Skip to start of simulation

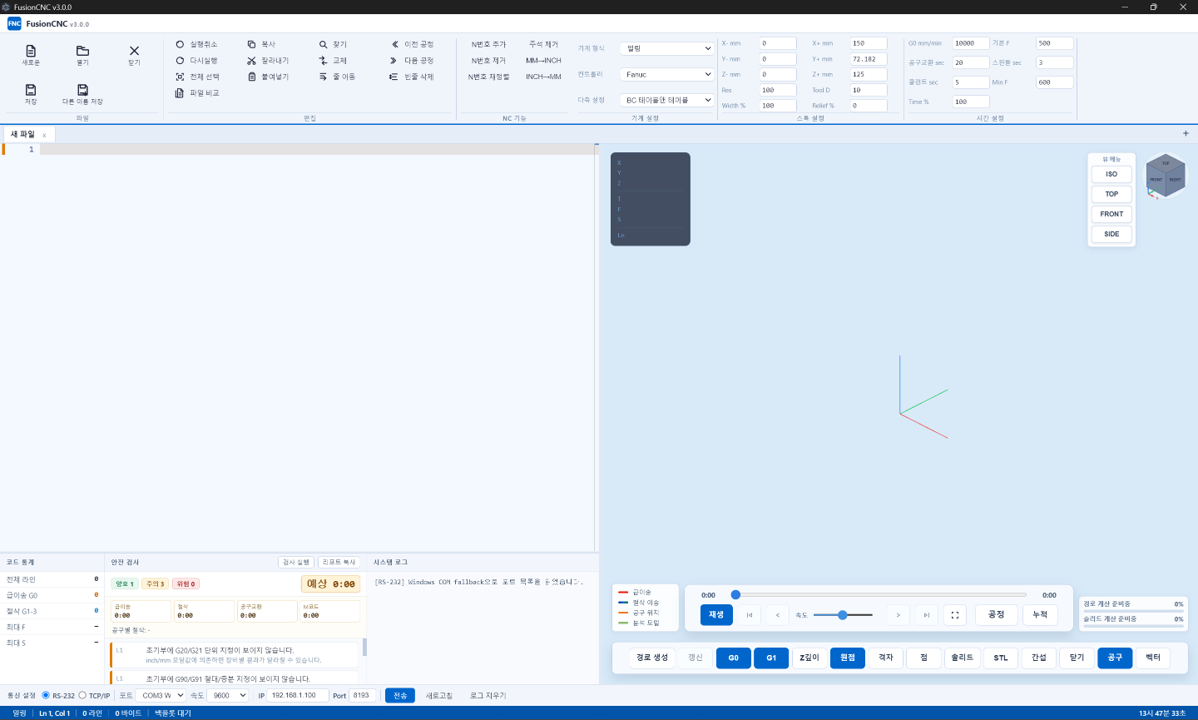[750, 615]
